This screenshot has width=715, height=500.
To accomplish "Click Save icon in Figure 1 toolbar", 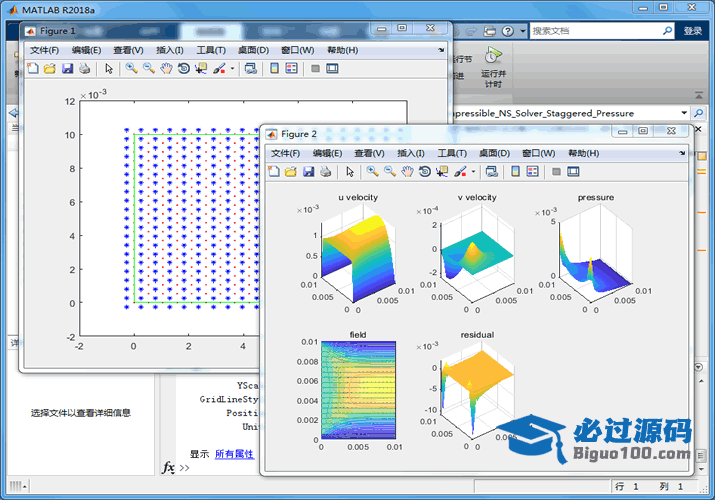I will click(x=67, y=68).
